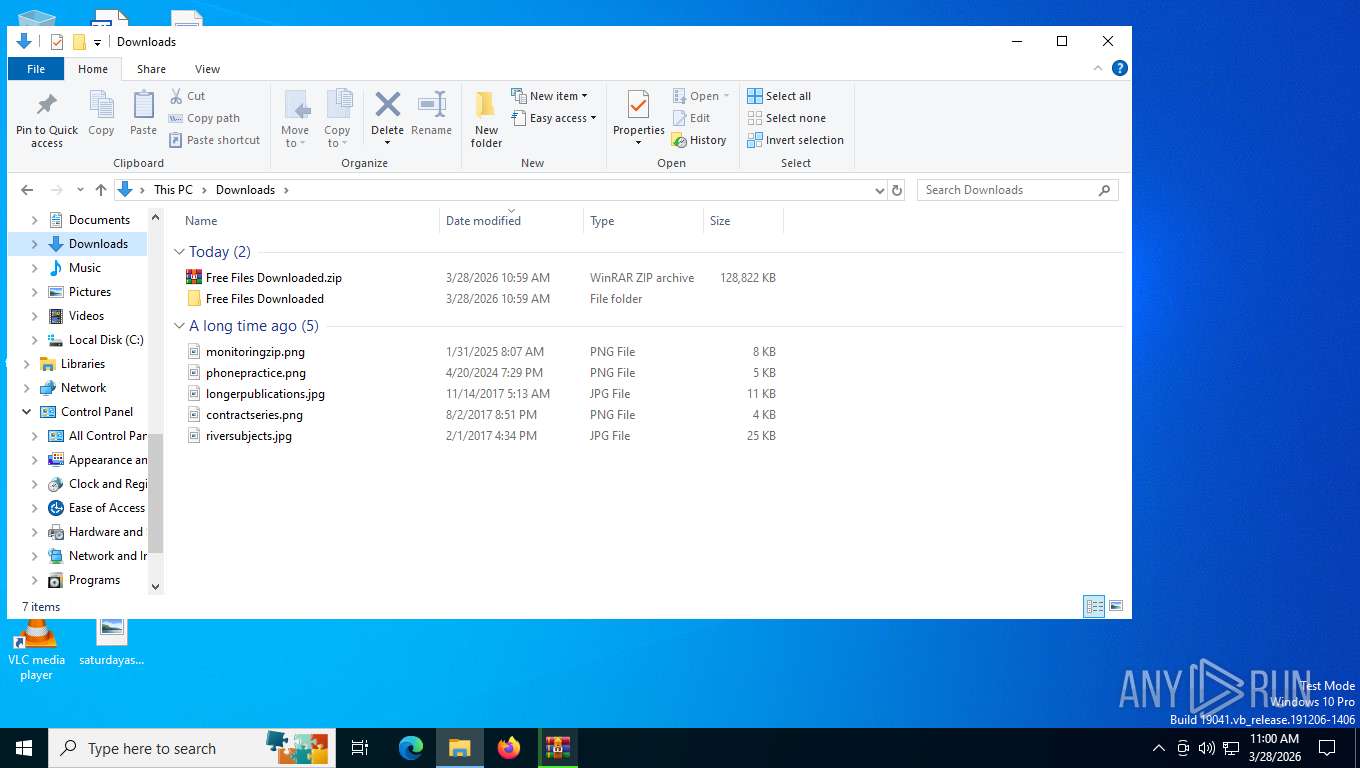This screenshot has height=768, width=1360.
Task: Open Properties with checkmark icon
Action: [x=638, y=105]
